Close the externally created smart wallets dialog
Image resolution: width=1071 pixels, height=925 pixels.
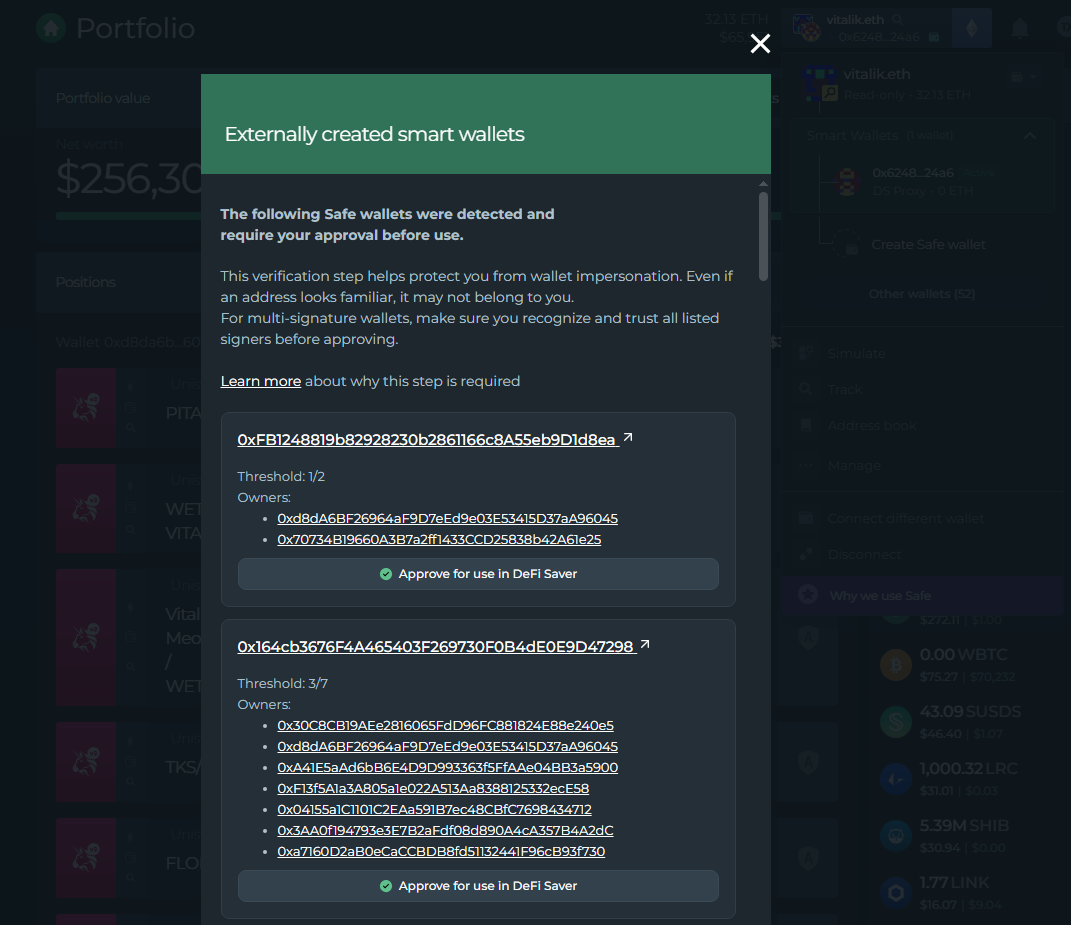coord(760,43)
